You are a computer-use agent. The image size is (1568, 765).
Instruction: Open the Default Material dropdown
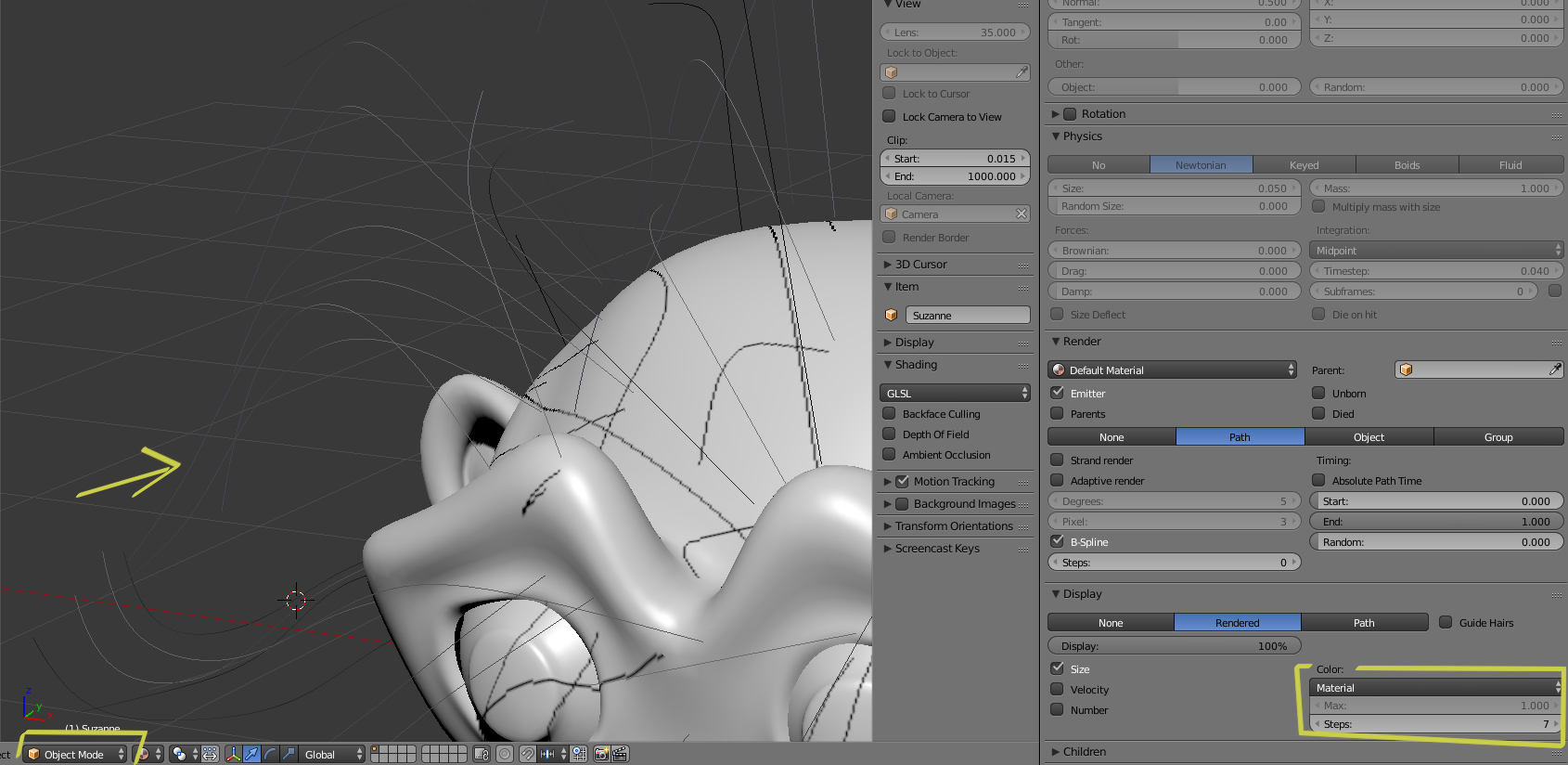point(1173,370)
